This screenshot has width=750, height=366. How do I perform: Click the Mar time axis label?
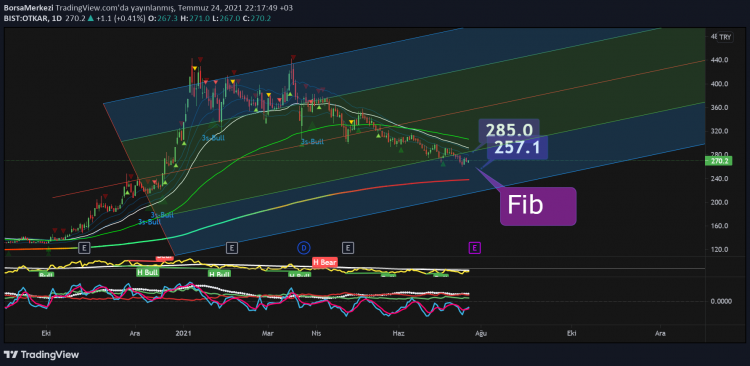pyautogui.click(x=267, y=333)
